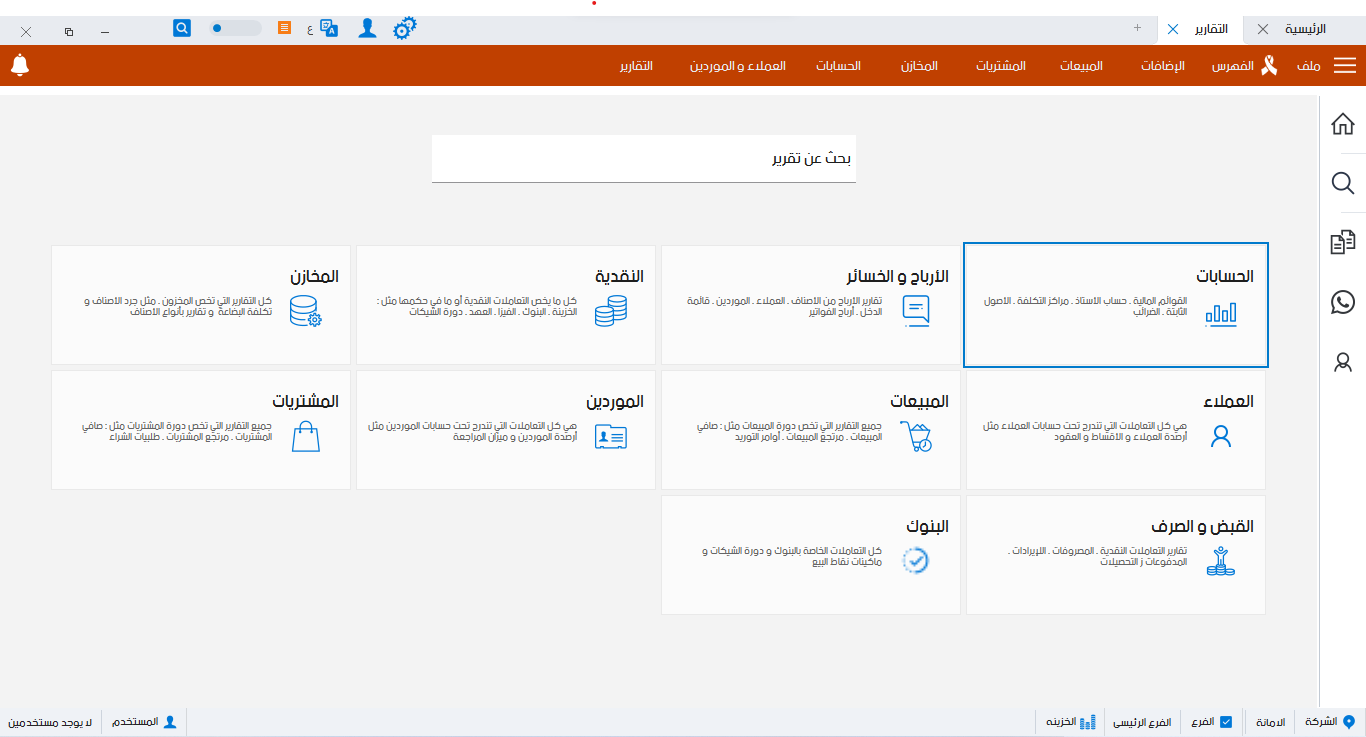
Task: Select the التقارير tab
Action: (x=1213, y=29)
